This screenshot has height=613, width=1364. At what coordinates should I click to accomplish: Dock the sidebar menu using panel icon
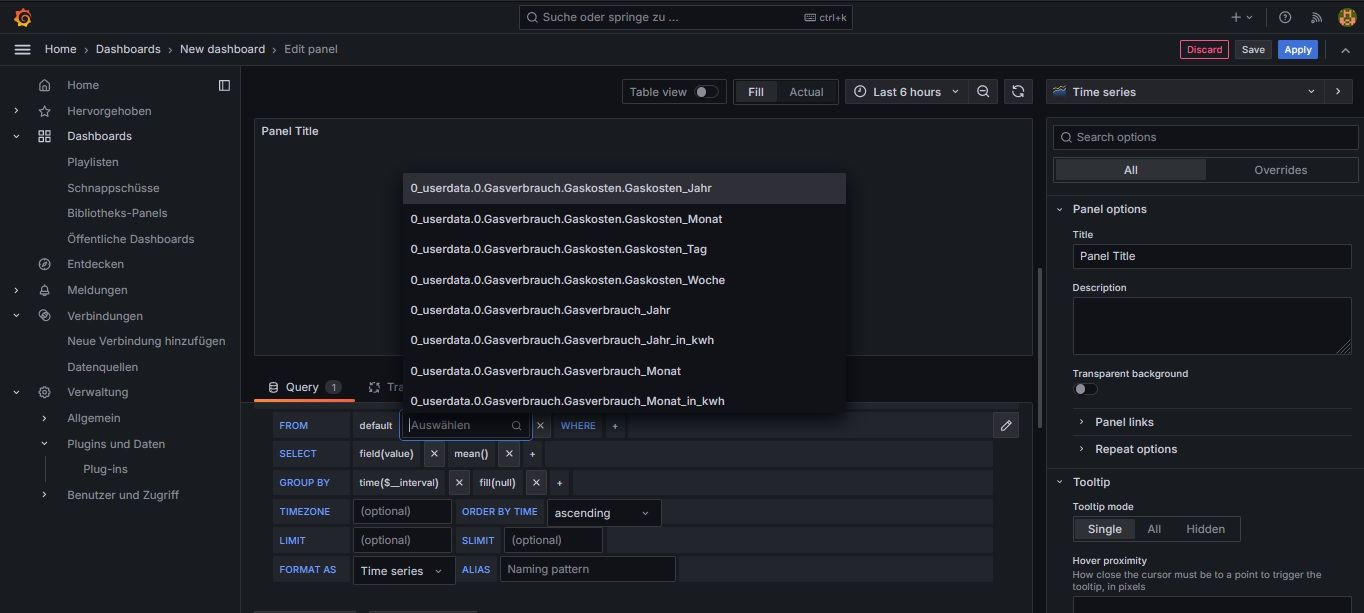(224, 85)
